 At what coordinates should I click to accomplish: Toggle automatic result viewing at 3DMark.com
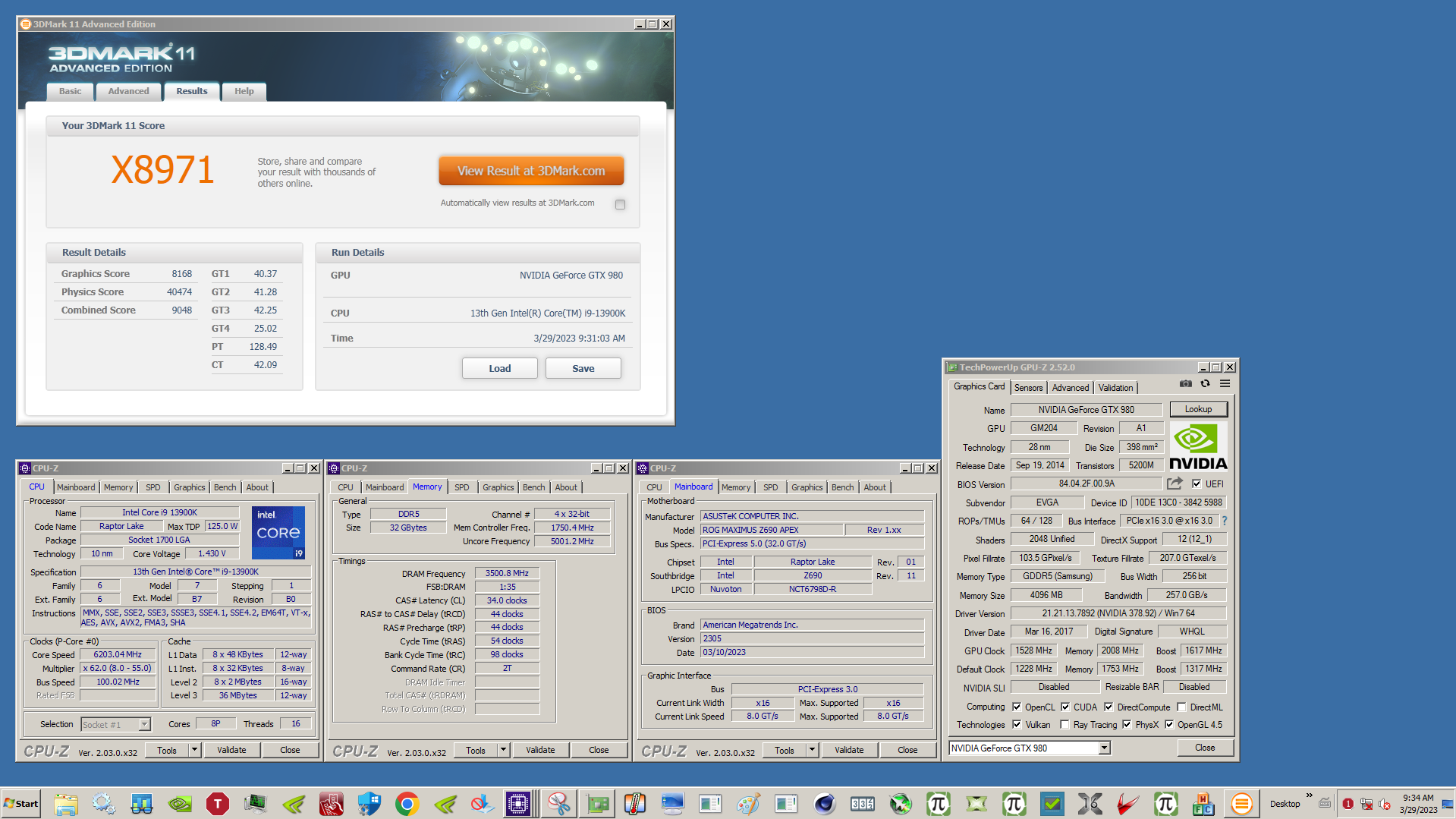click(x=621, y=204)
